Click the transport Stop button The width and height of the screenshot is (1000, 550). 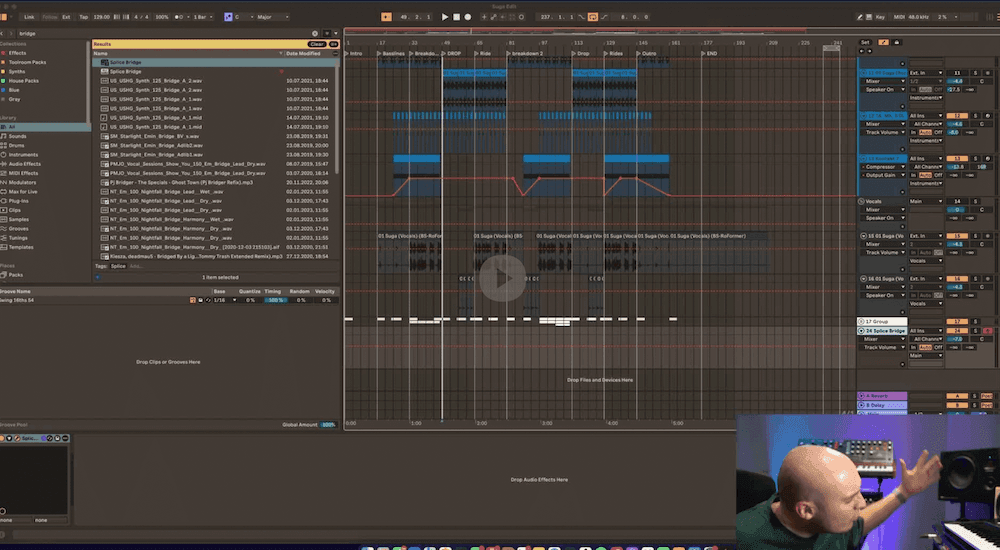[457, 17]
